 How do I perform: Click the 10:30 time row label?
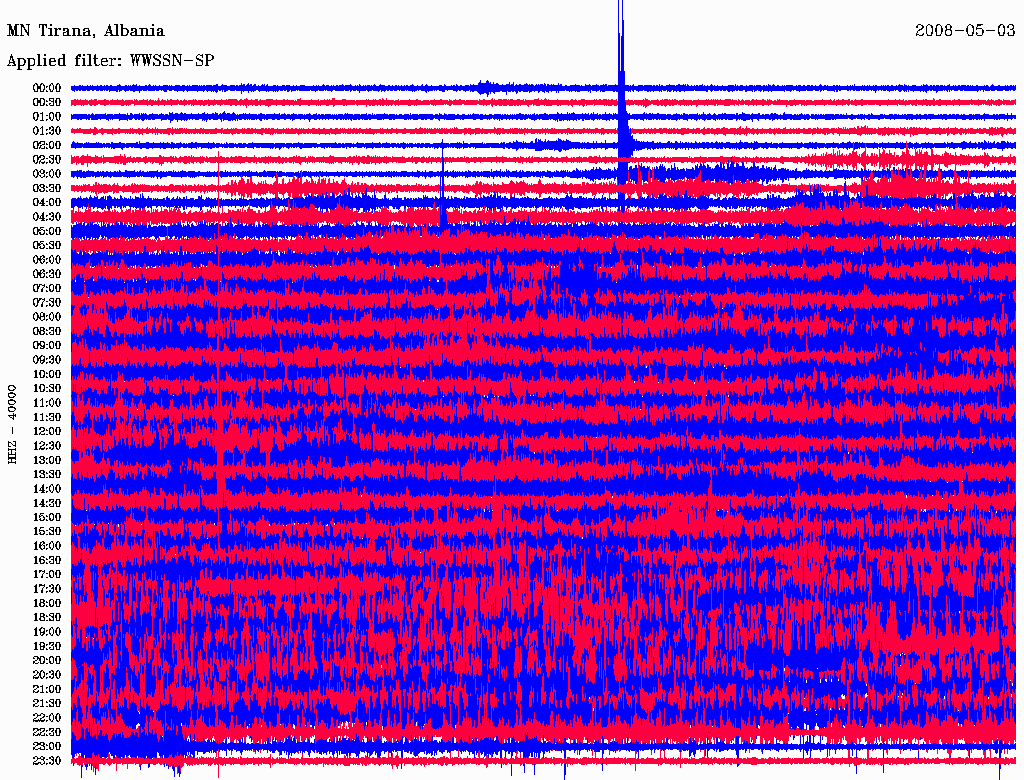(47, 388)
